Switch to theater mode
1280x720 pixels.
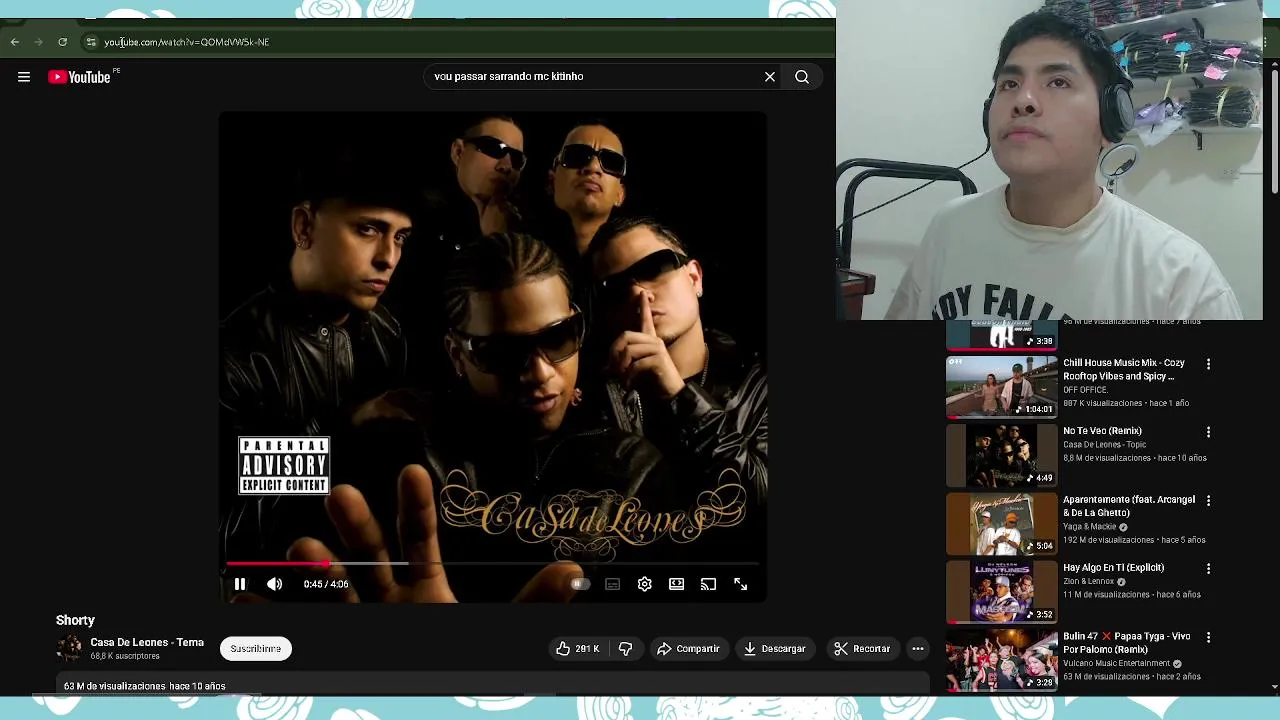pos(676,584)
